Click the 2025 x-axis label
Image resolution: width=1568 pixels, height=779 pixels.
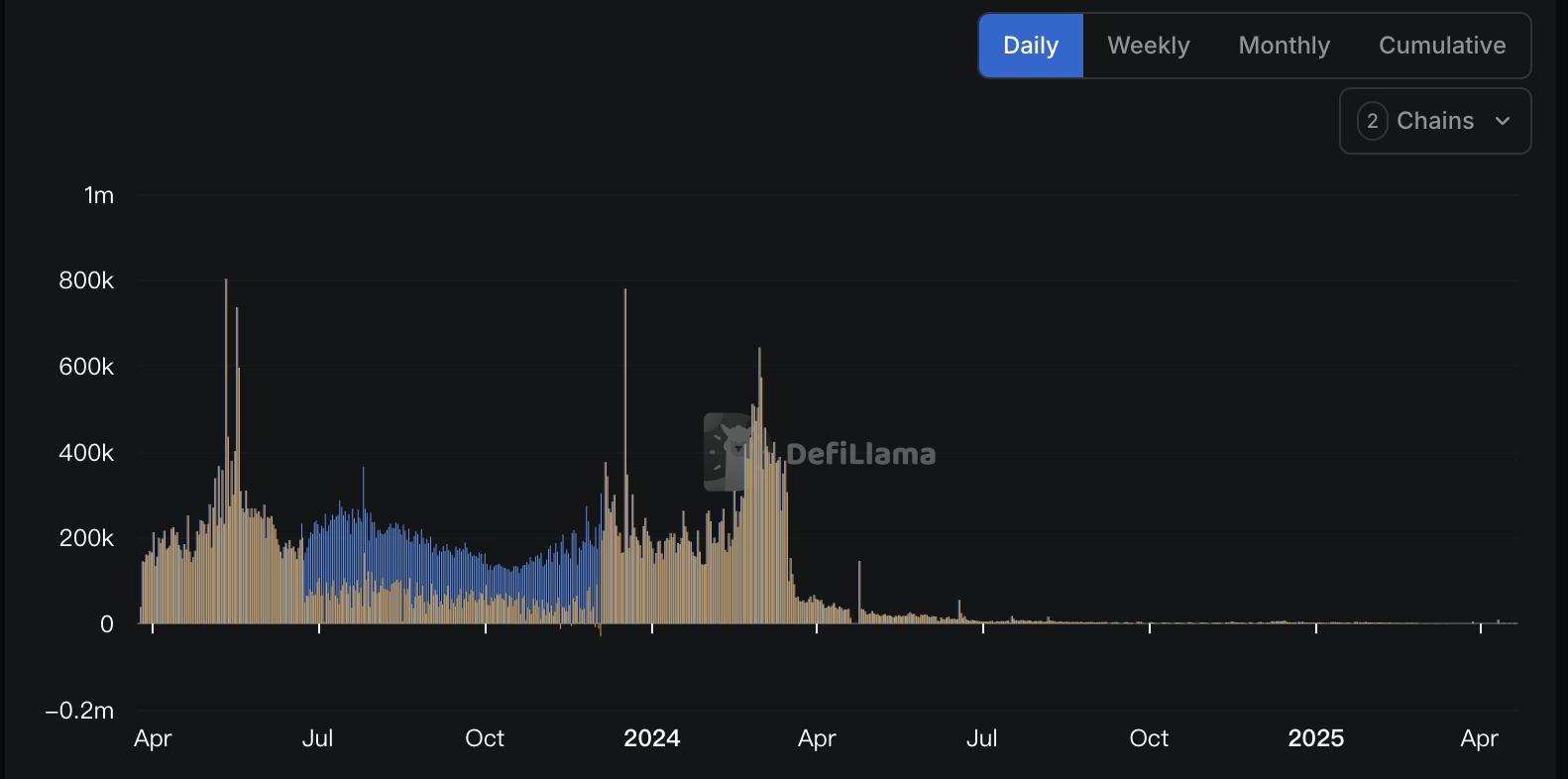pos(1315,738)
